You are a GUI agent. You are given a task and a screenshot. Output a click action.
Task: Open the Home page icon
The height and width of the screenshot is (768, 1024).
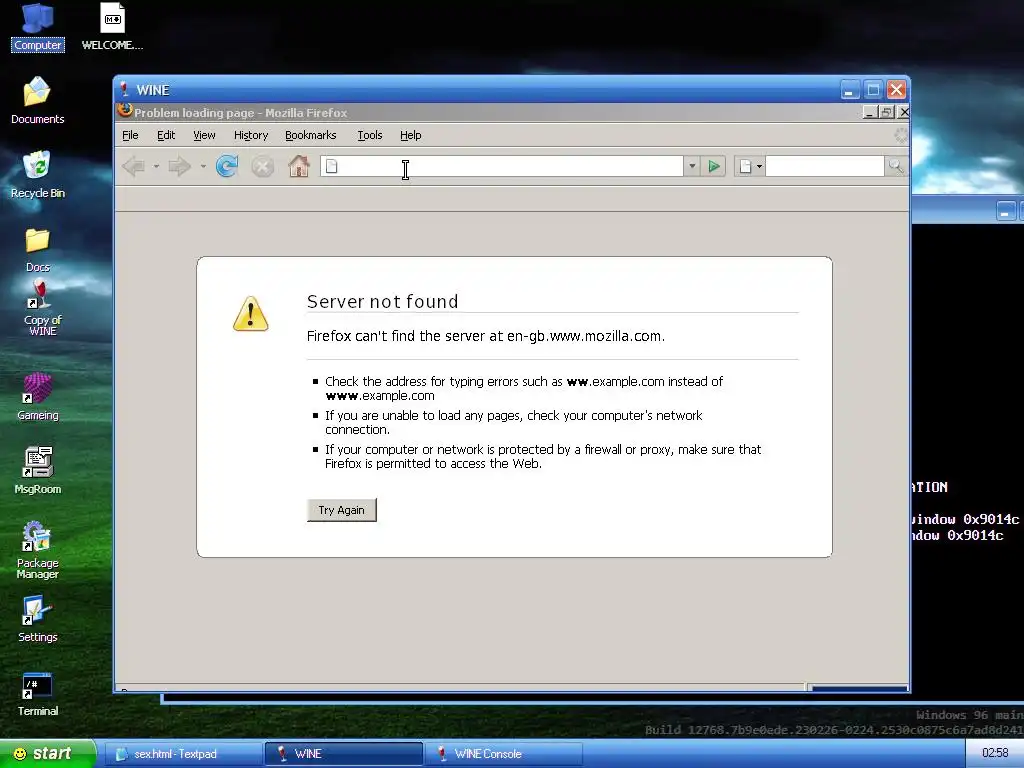(299, 167)
